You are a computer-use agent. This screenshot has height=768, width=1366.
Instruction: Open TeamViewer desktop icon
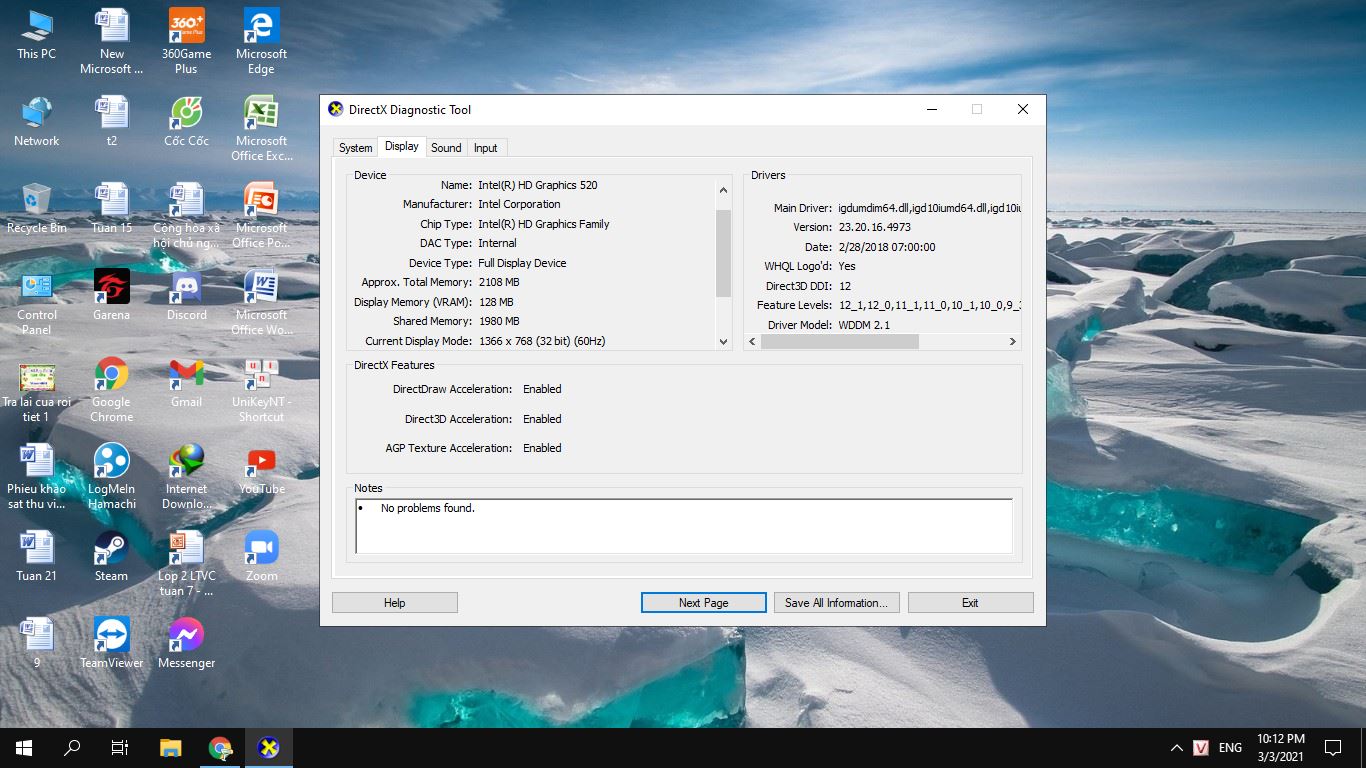point(111,637)
